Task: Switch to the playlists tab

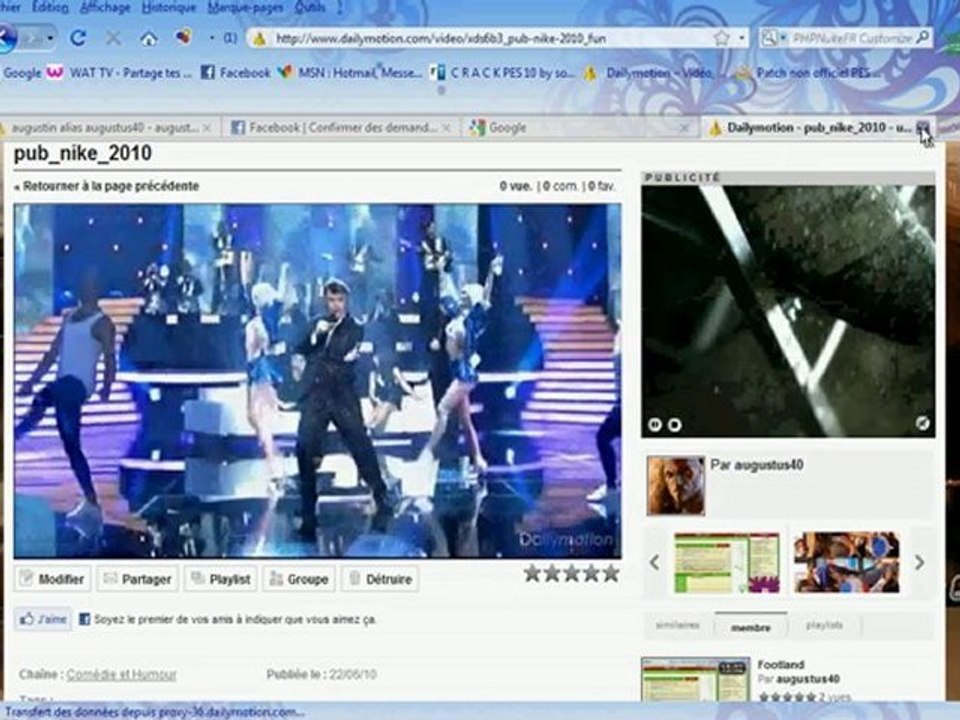Action: [x=824, y=626]
